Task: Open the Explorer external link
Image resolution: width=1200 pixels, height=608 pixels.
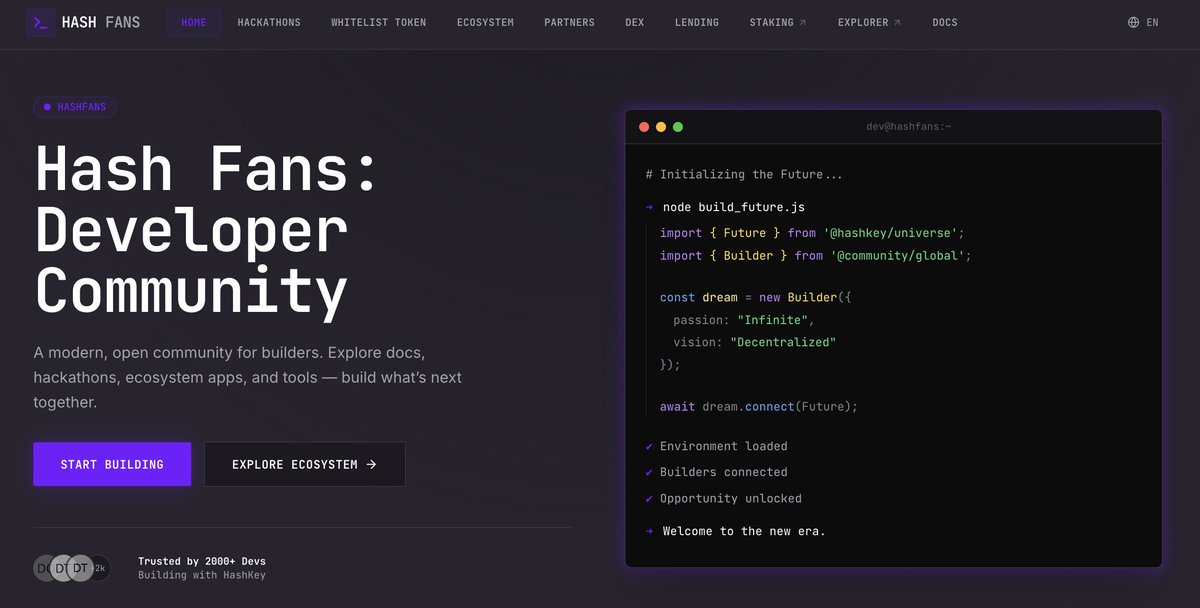Action: coord(869,22)
